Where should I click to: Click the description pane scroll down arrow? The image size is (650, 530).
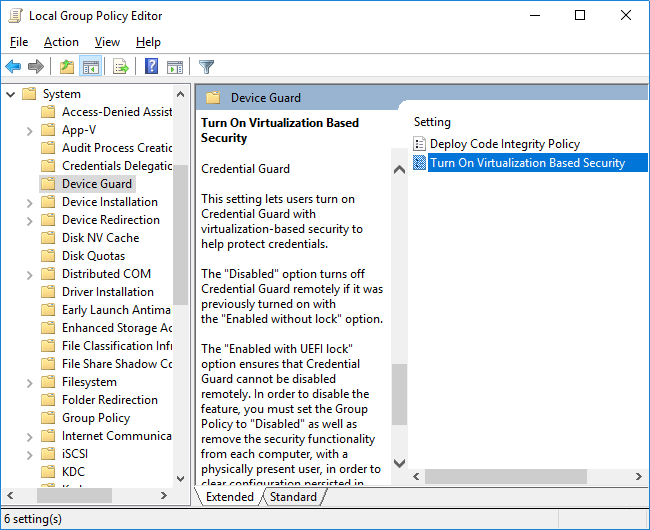[400, 464]
